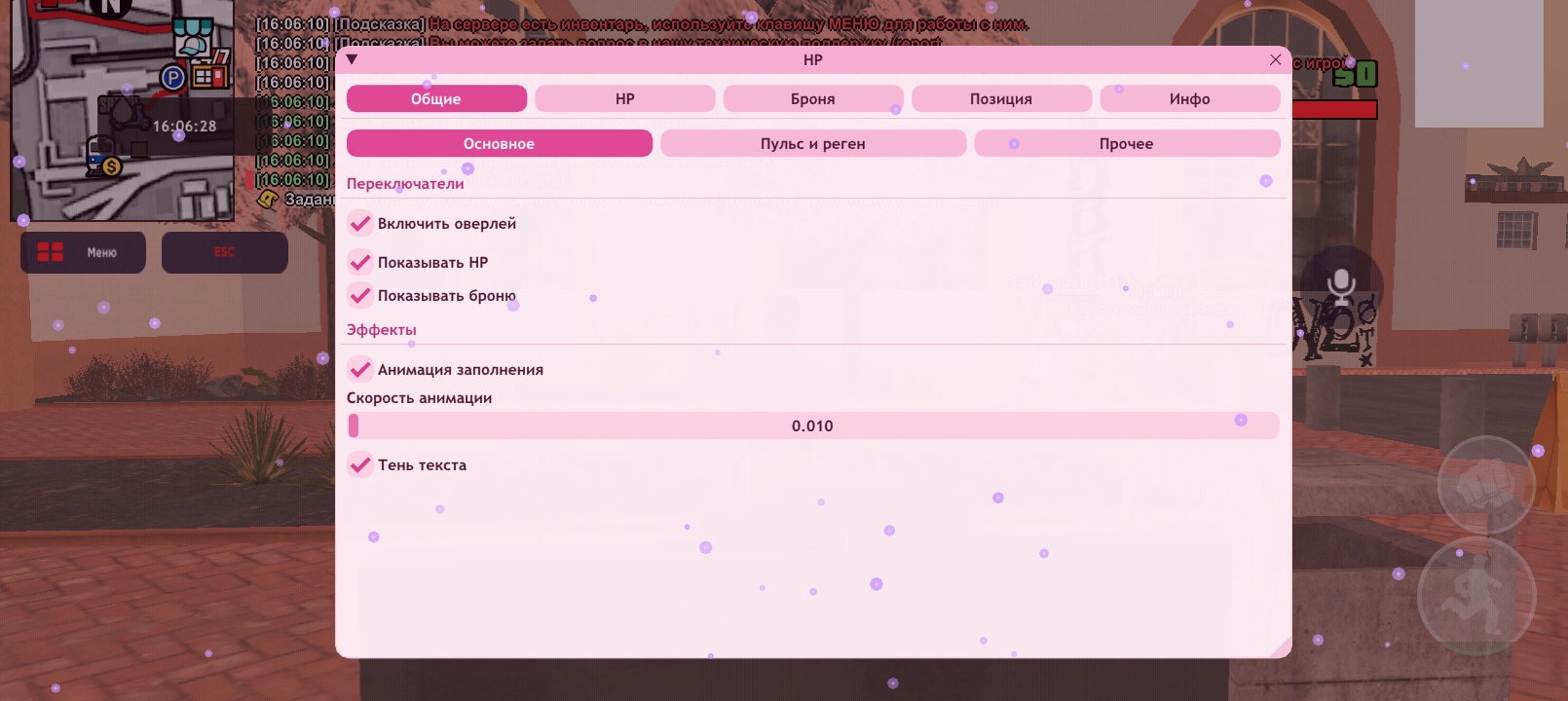The height and width of the screenshot is (701, 1568).
Task: Uncheck Показывать HP
Action: point(360,262)
